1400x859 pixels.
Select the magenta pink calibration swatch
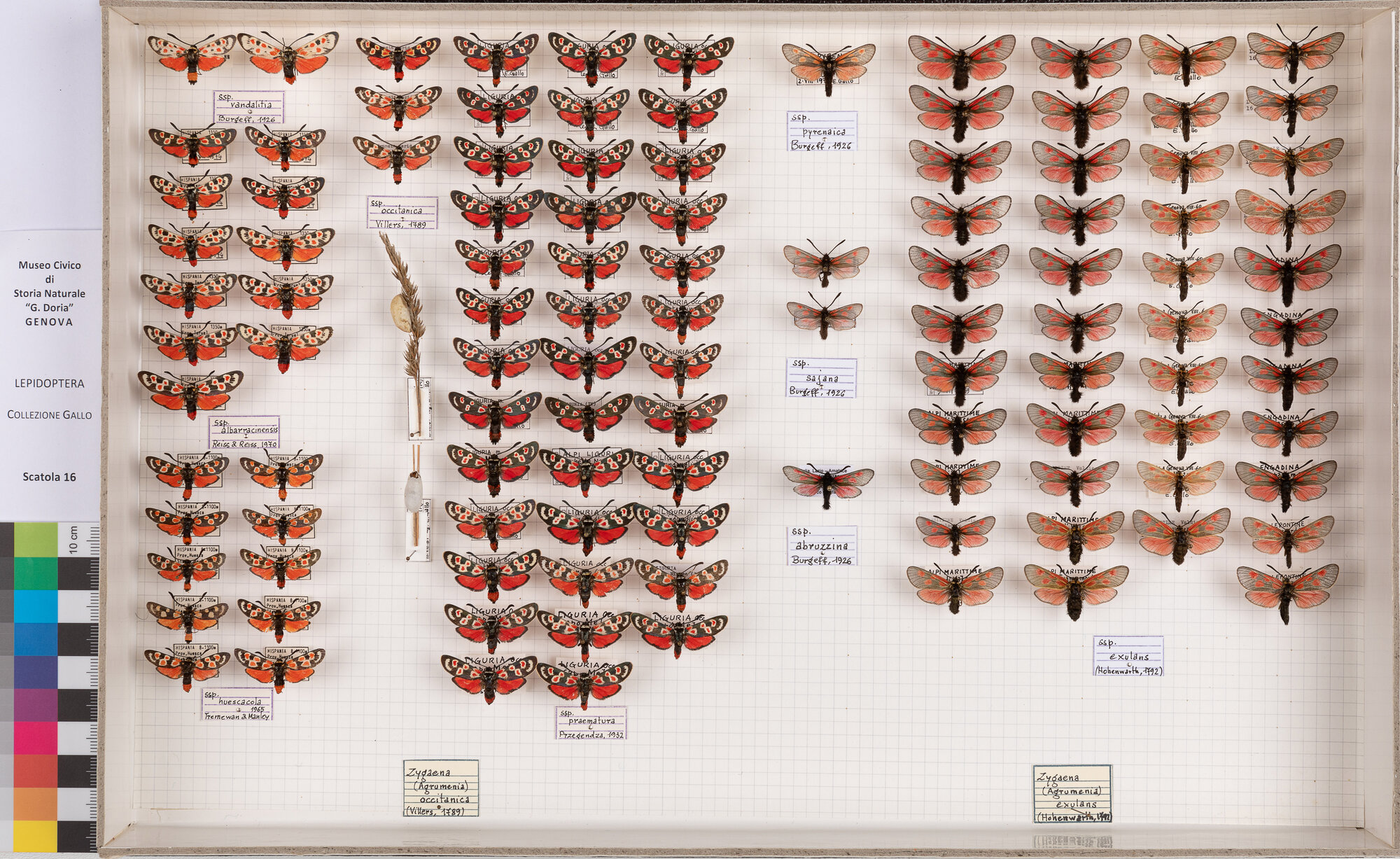click(35, 738)
